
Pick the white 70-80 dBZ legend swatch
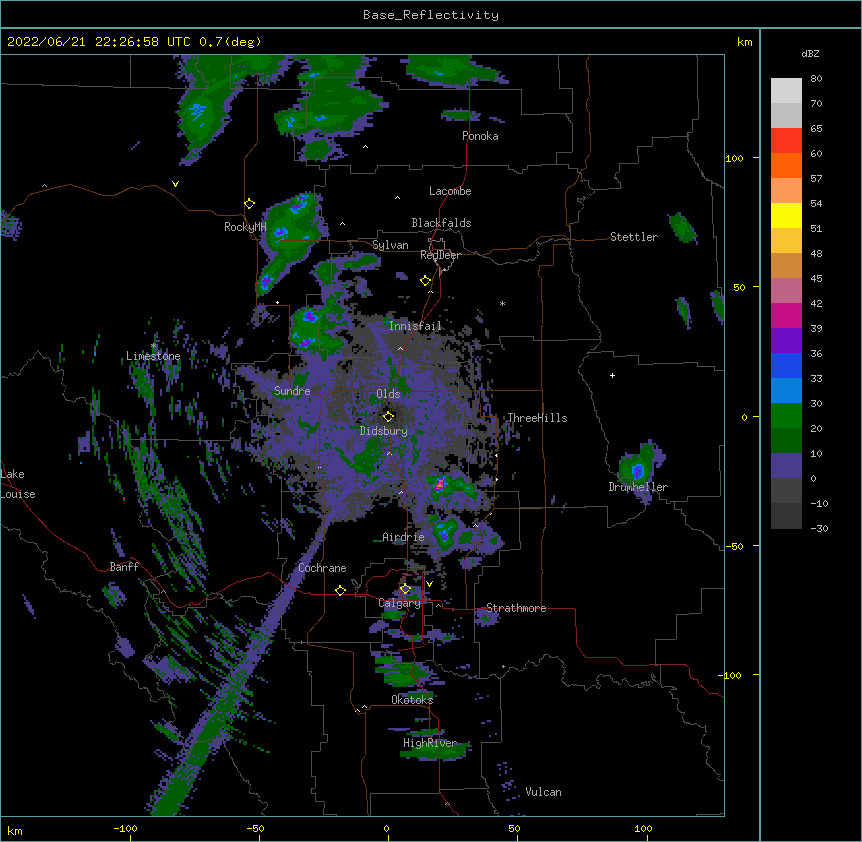pos(786,91)
